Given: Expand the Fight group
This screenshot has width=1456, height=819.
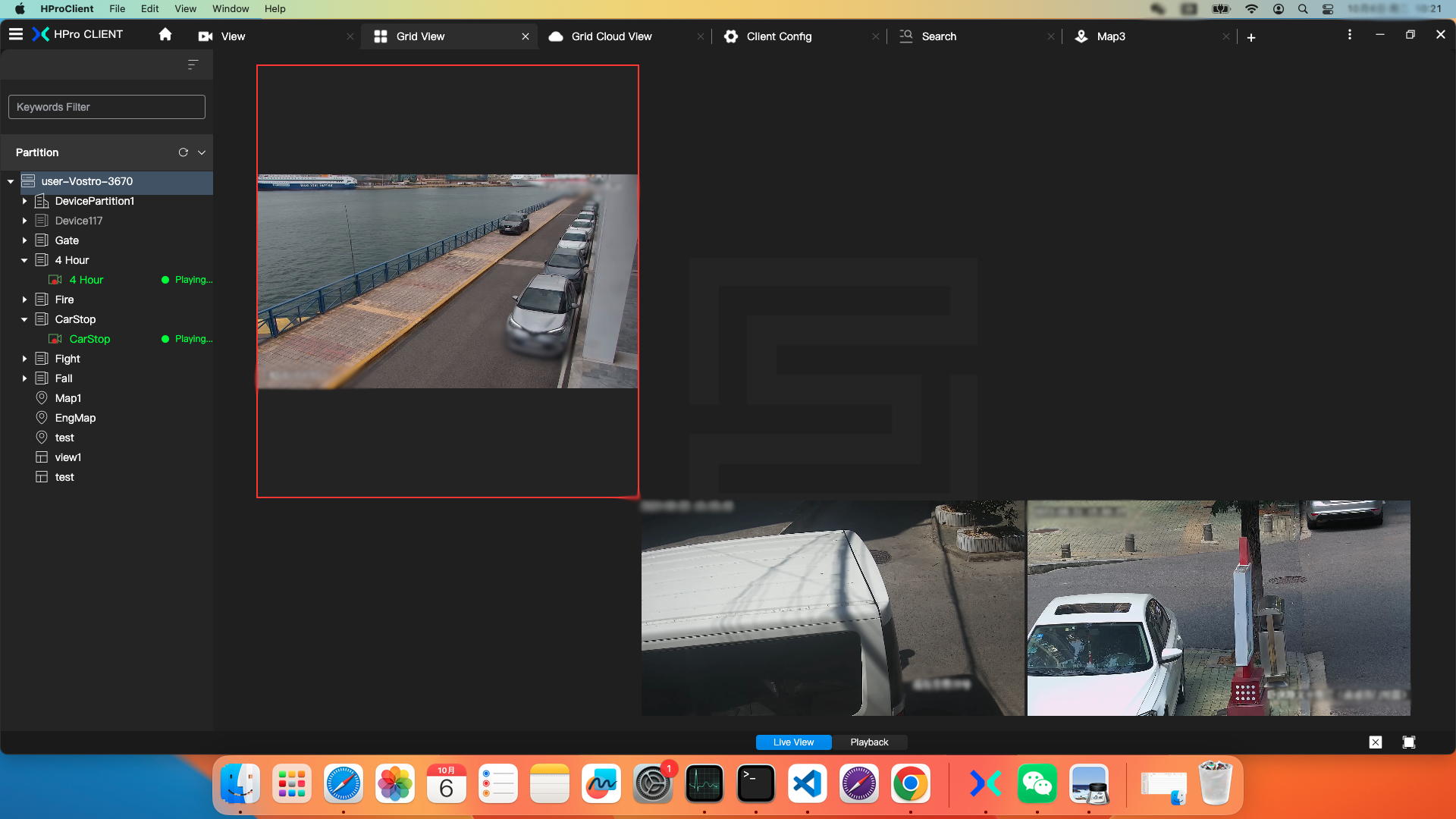Looking at the screenshot, I should tap(24, 359).
